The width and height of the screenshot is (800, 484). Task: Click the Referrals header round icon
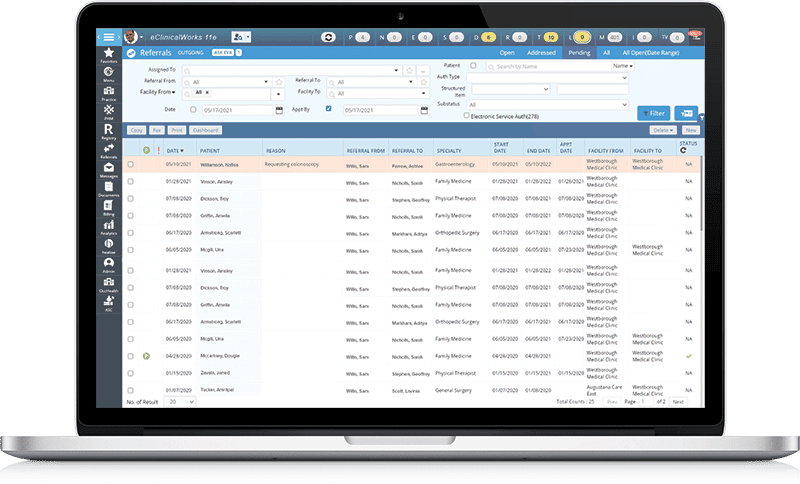(x=131, y=53)
